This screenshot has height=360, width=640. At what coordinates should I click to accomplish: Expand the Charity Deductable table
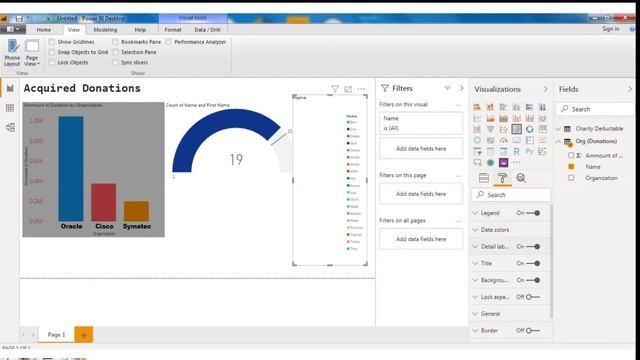tap(558, 129)
